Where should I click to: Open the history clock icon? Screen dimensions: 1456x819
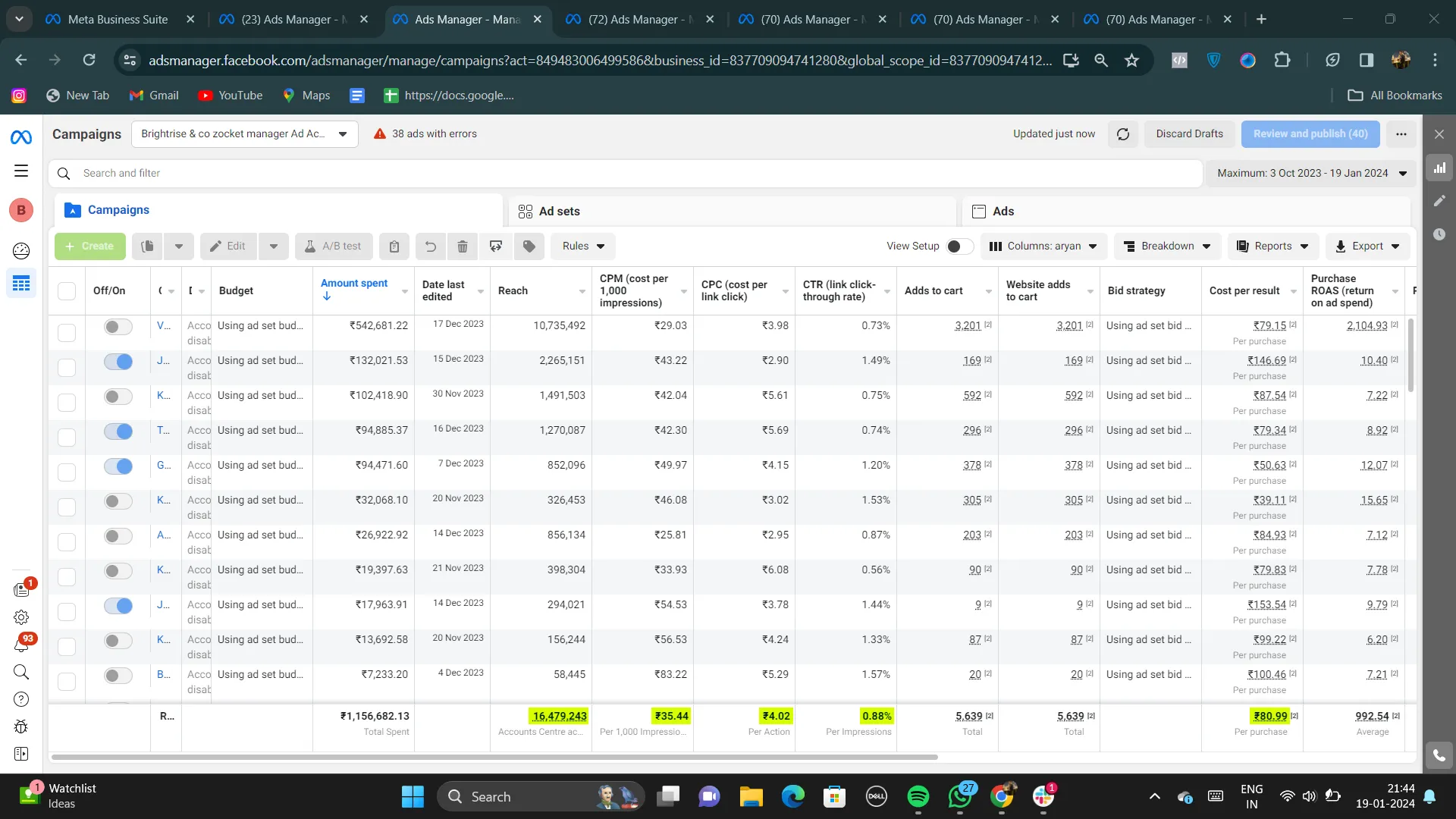pyautogui.click(x=1439, y=234)
